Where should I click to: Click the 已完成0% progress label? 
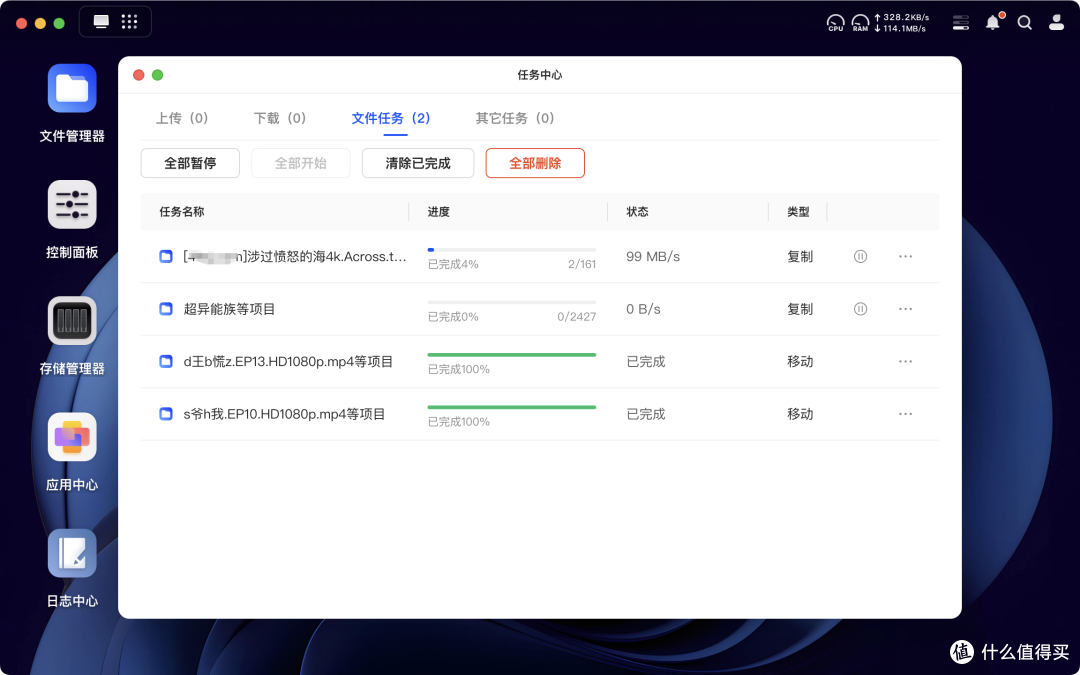[453, 317]
